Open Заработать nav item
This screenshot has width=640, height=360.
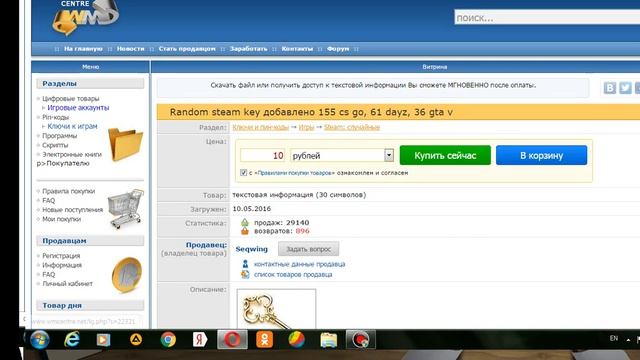click(249, 49)
